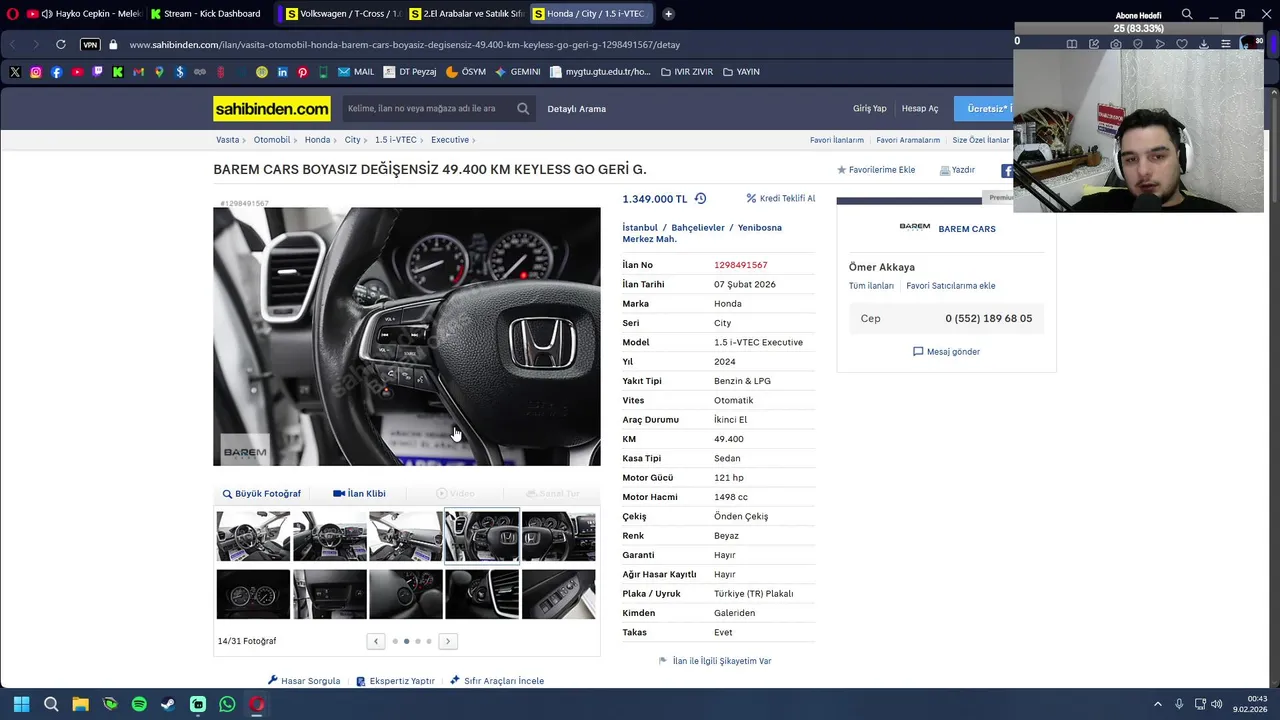Screen dimensions: 1280x720
Task: Expand the Otomobil breadcrumb dropdown
Action: coord(297,140)
